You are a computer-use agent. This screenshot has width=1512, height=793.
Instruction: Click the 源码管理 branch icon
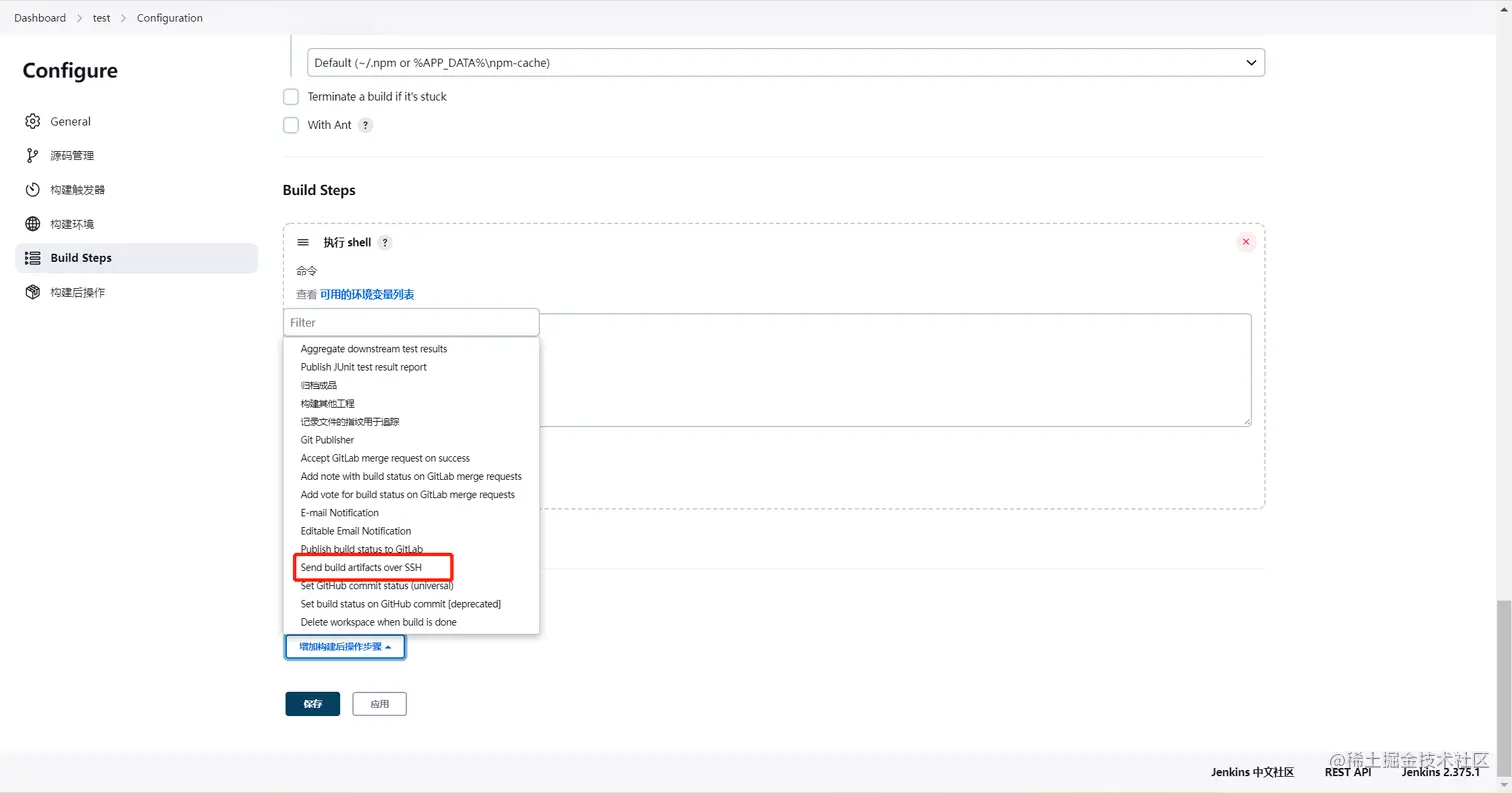[32, 156]
